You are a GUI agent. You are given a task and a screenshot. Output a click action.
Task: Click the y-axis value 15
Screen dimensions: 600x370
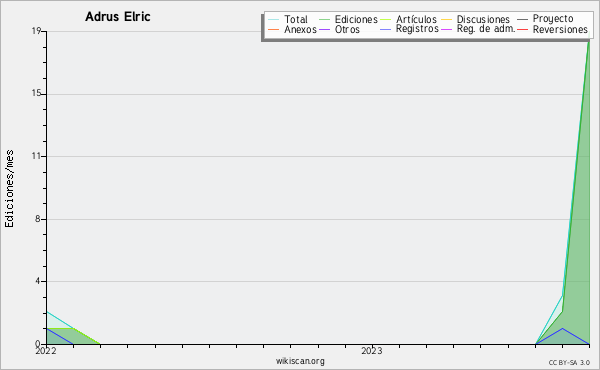pyautogui.click(x=36, y=94)
